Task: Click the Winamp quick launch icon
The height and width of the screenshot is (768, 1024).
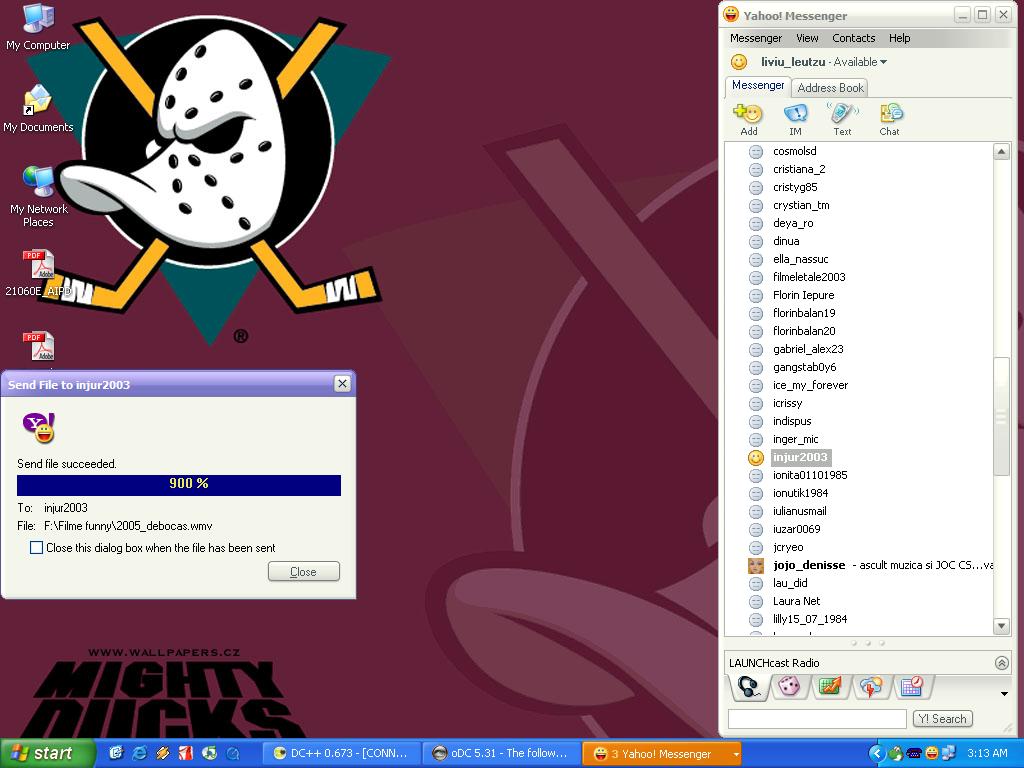Action: pyautogui.click(x=163, y=753)
